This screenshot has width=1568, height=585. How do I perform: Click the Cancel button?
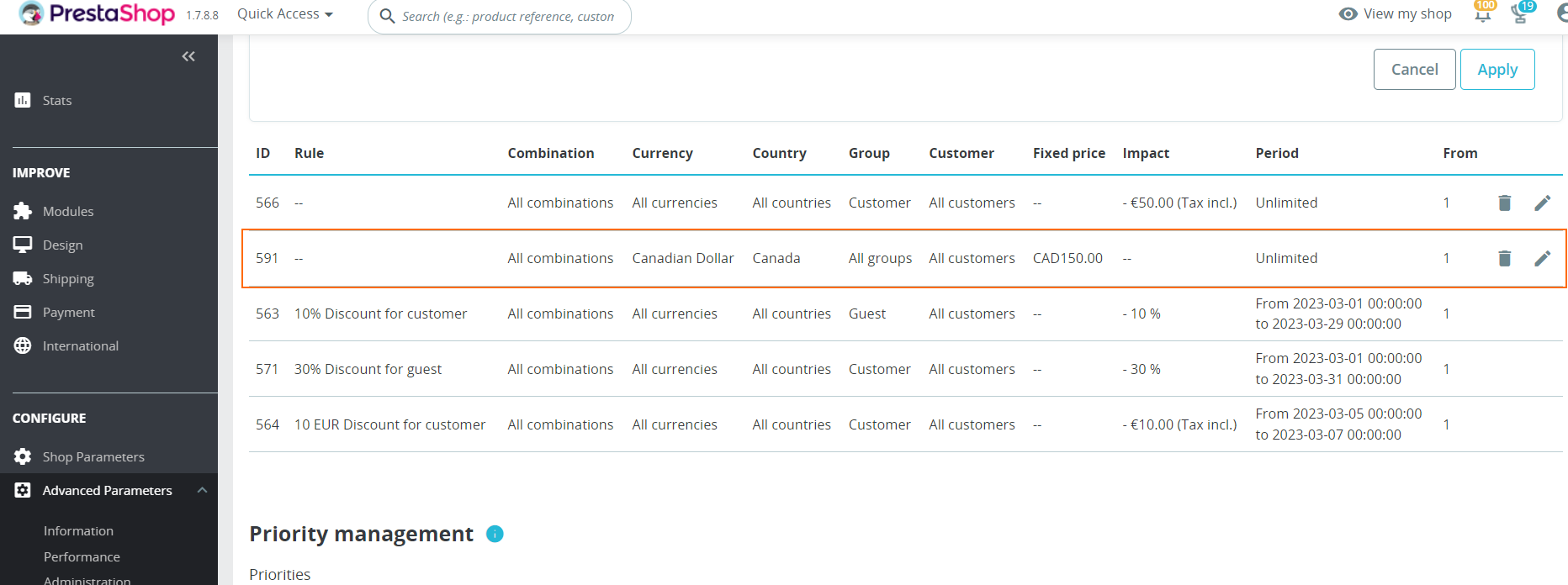point(1414,69)
